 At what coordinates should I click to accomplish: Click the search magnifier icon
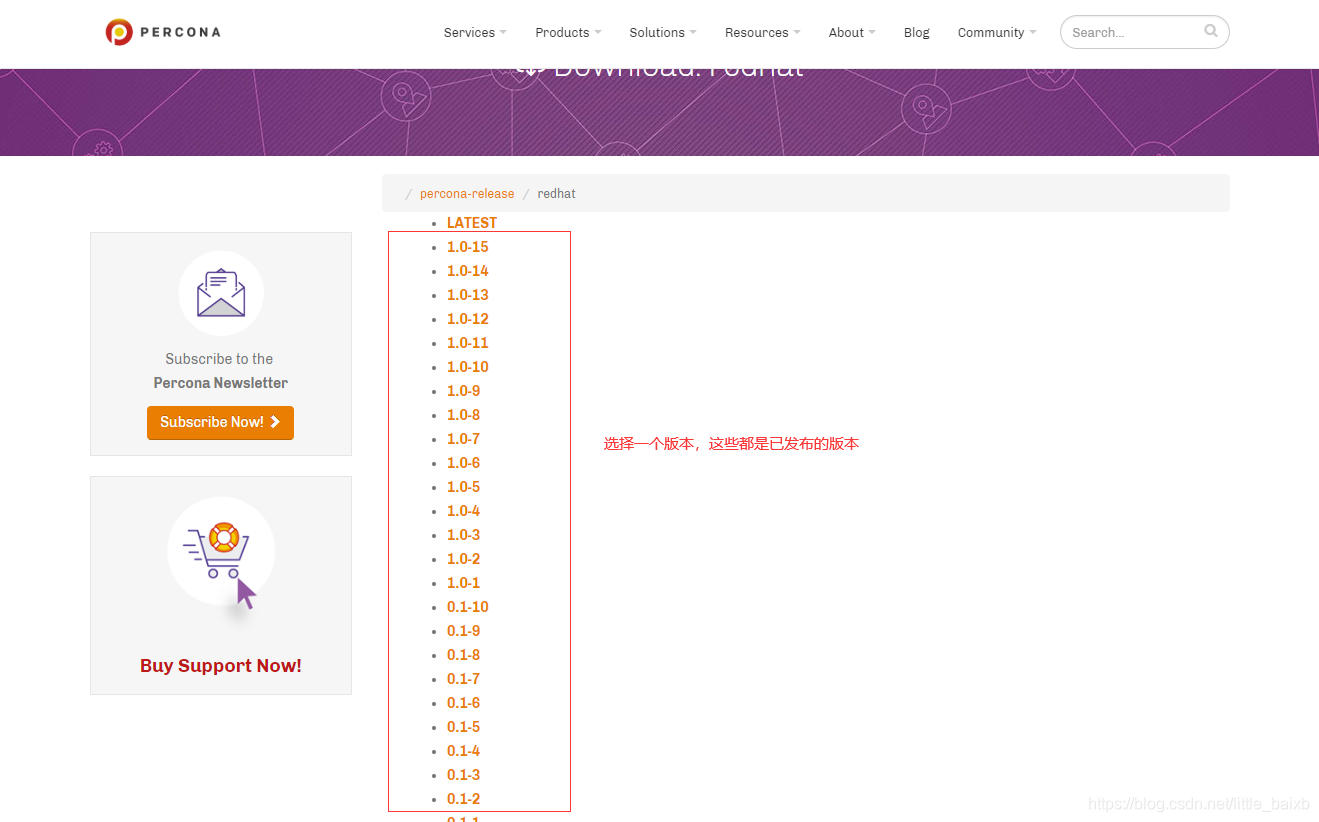(1211, 31)
